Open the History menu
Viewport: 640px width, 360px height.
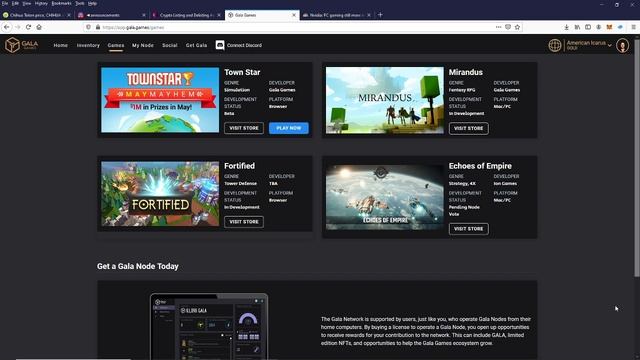coord(41,3)
